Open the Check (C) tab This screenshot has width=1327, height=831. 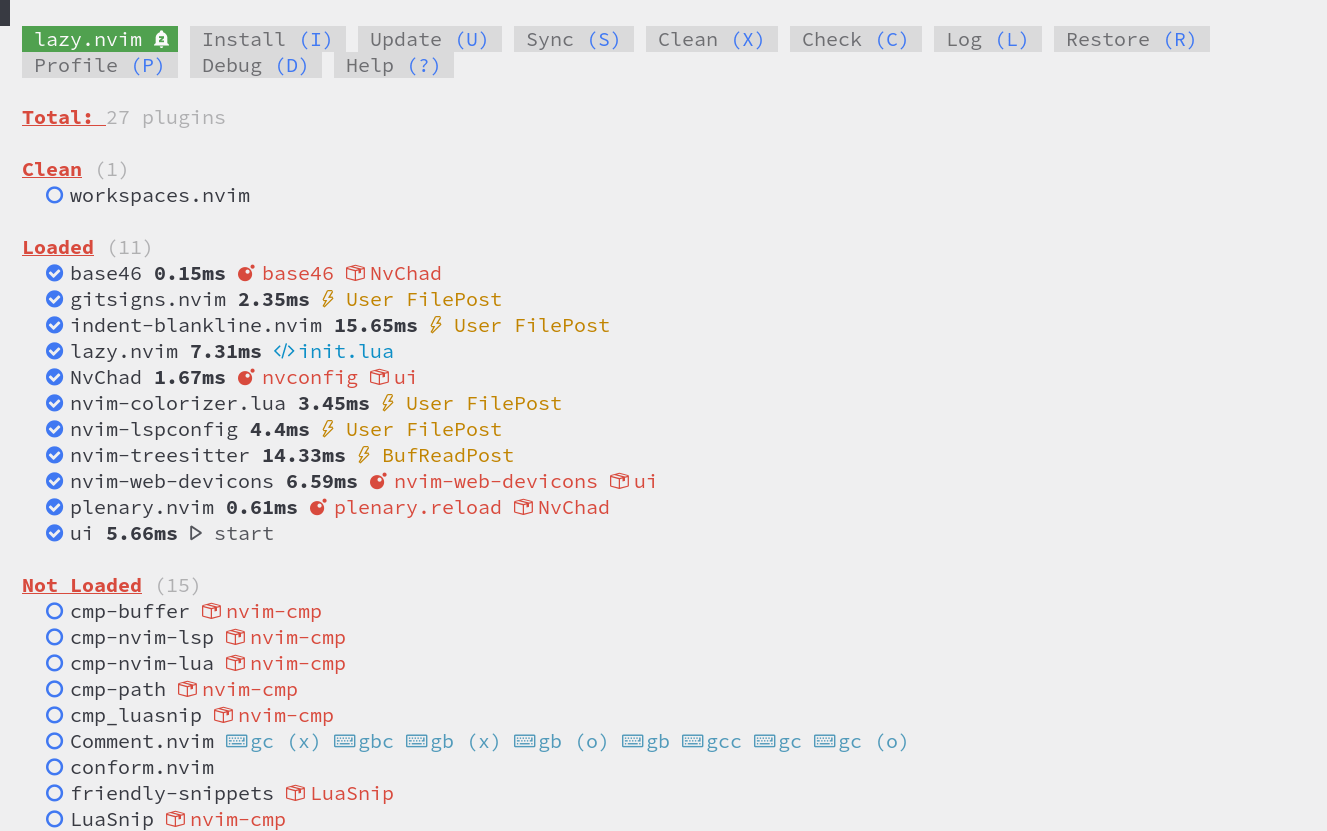(x=856, y=39)
